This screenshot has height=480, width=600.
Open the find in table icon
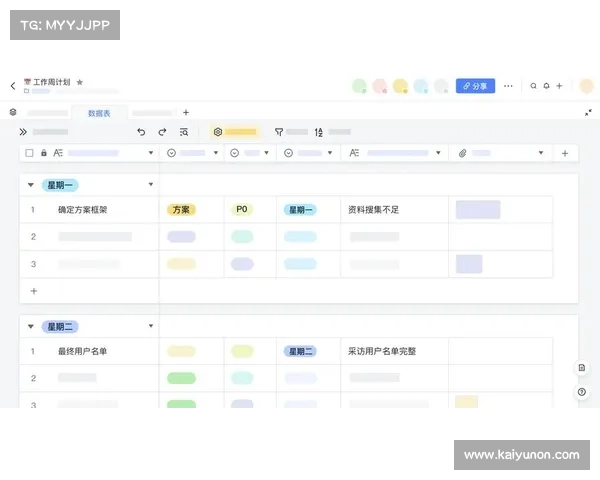tap(184, 132)
